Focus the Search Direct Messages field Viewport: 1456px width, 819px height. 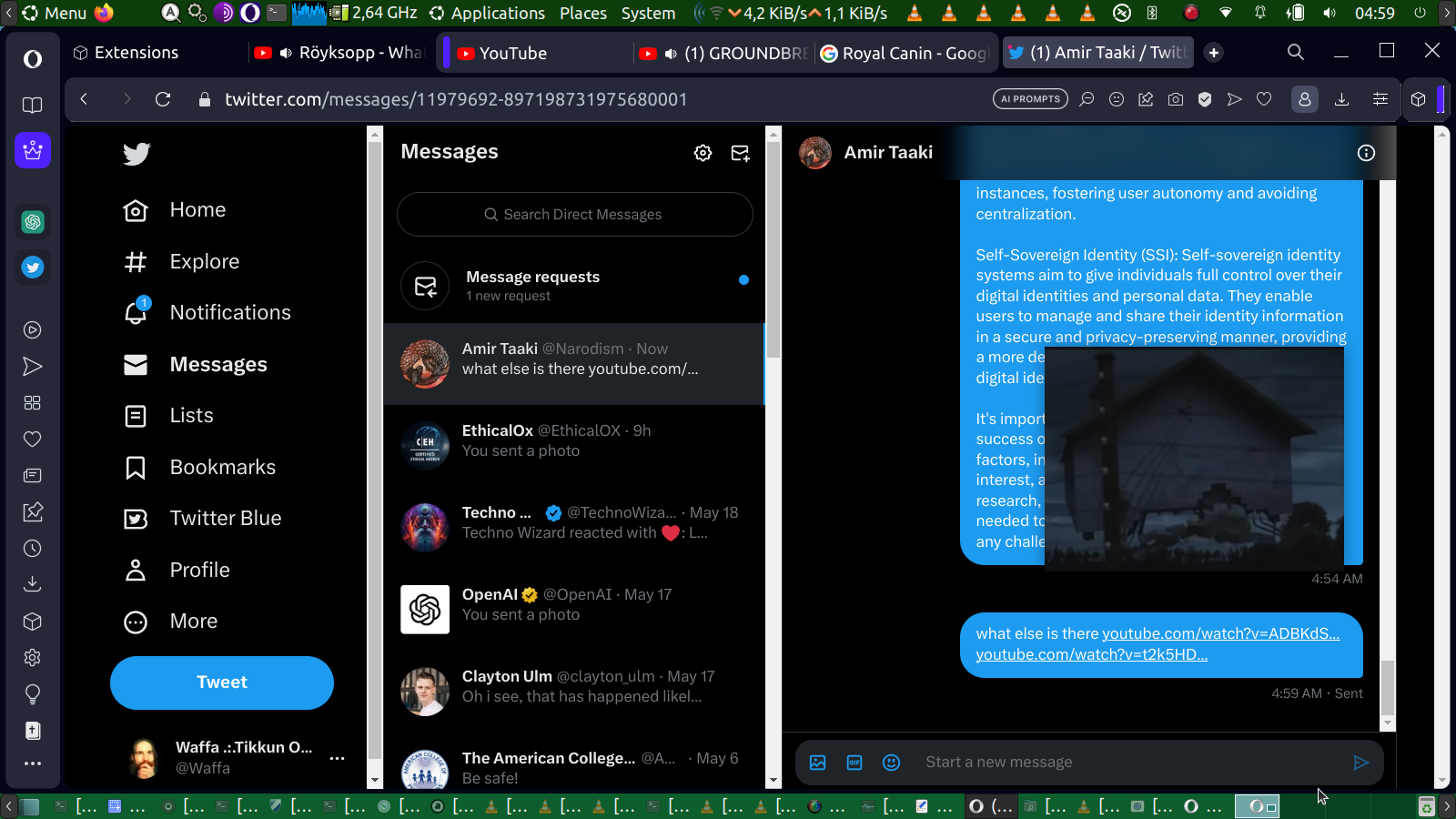pyautogui.click(x=574, y=215)
